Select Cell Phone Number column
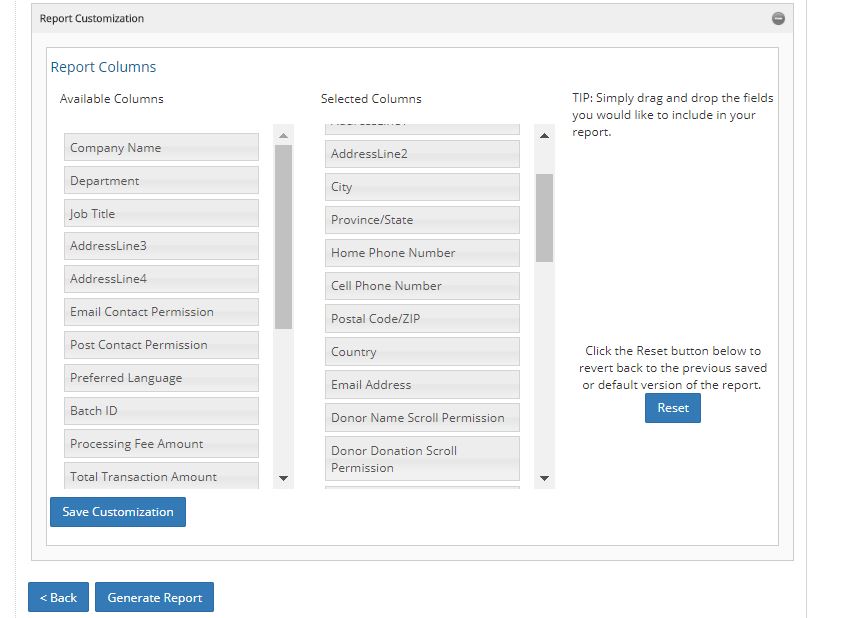Screen dimensions: 843x618 pyautogui.click(x=422, y=286)
